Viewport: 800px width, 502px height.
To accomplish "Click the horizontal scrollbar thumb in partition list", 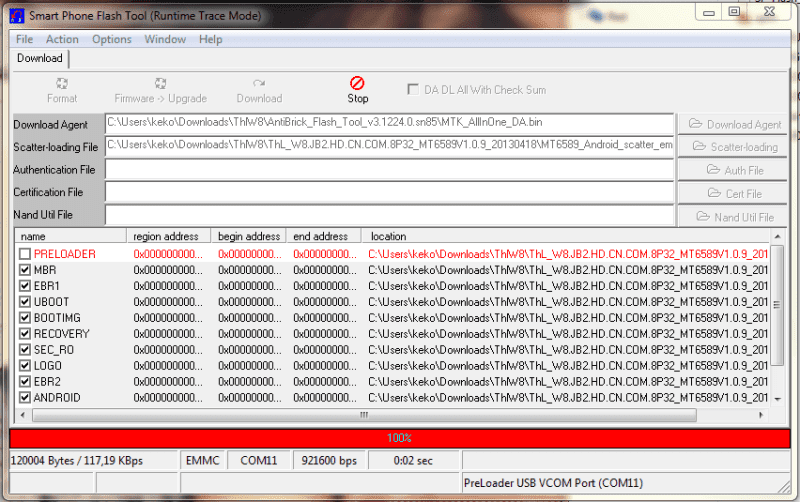I will (x=364, y=415).
